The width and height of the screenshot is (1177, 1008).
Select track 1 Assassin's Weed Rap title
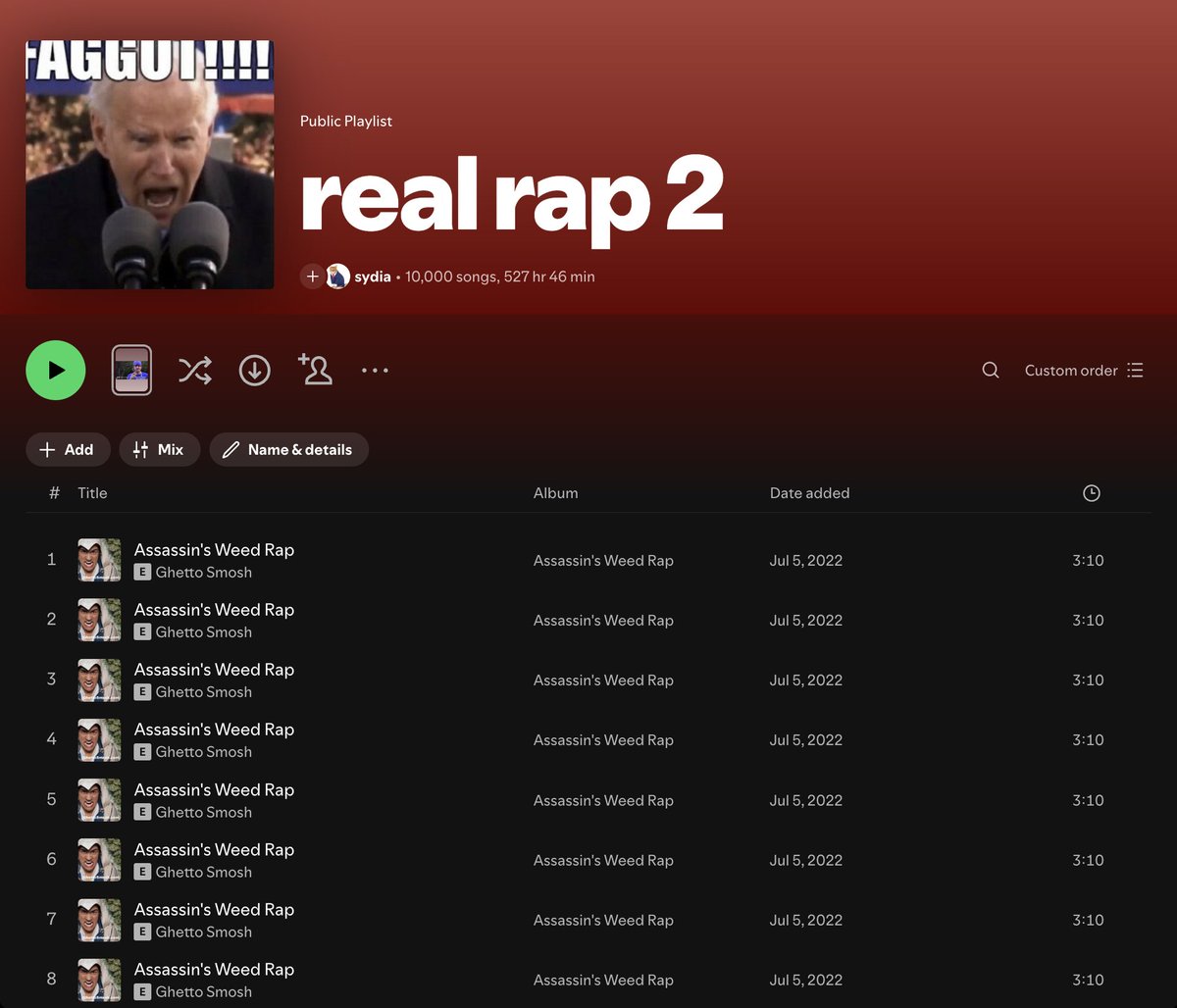(x=214, y=550)
